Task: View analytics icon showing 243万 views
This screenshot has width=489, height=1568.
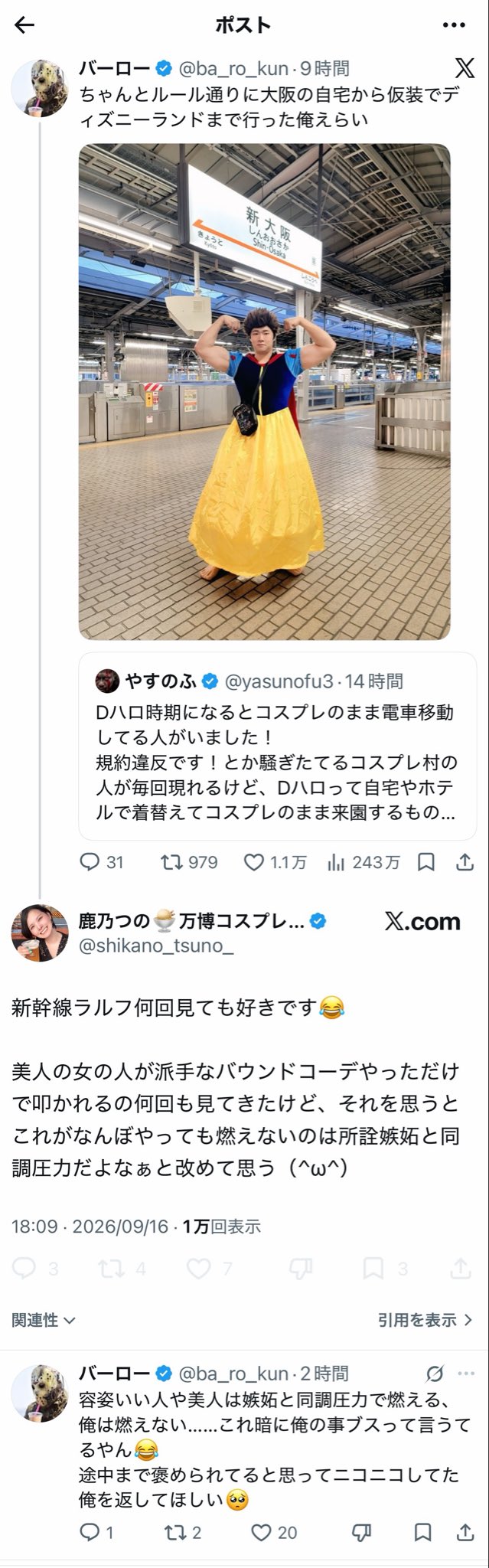Action: click(x=363, y=862)
